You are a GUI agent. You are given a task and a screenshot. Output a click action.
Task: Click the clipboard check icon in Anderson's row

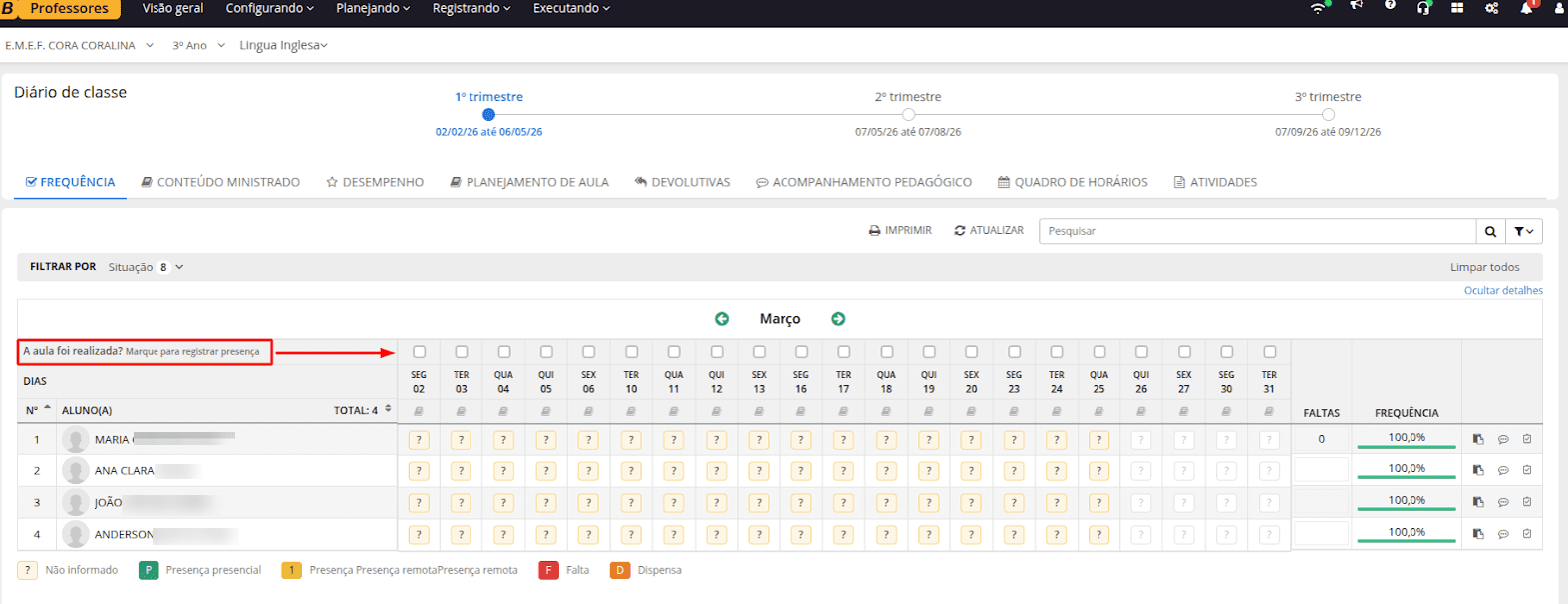(1527, 534)
